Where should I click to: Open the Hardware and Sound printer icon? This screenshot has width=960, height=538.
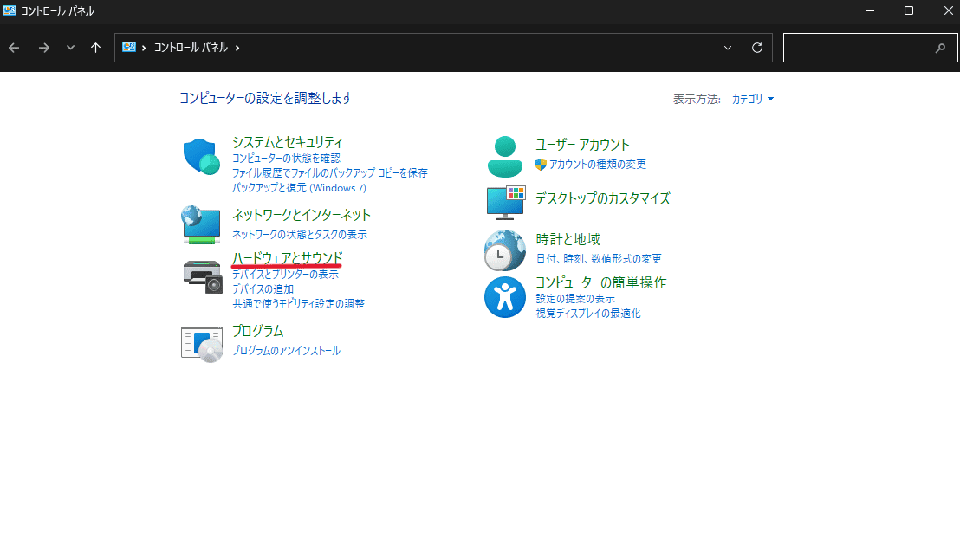[x=203, y=277]
